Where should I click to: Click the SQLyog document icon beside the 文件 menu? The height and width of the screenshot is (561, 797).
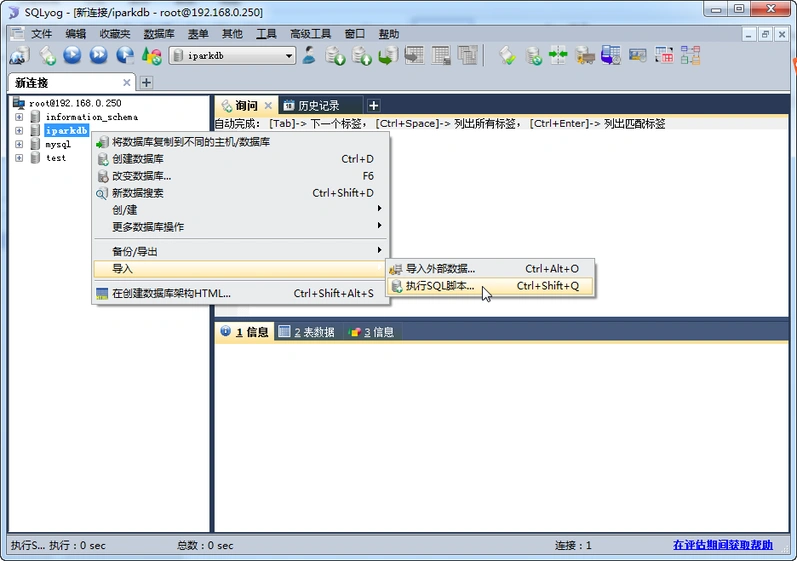pyautogui.click(x=17, y=34)
